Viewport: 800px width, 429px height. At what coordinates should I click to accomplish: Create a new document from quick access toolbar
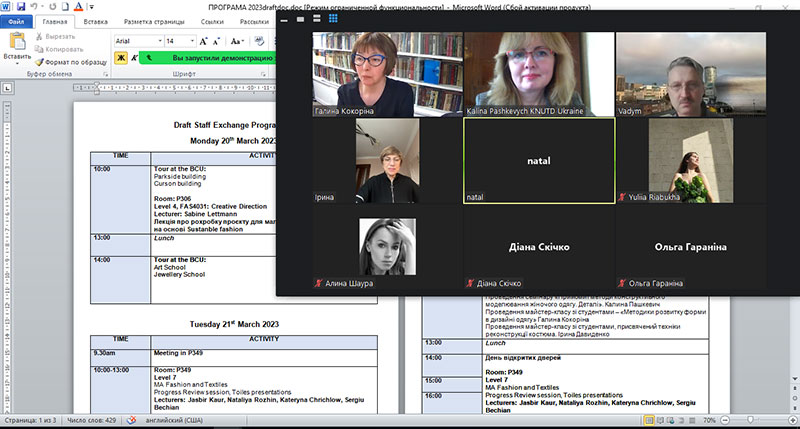pyautogui.click(x=65, y=7)
